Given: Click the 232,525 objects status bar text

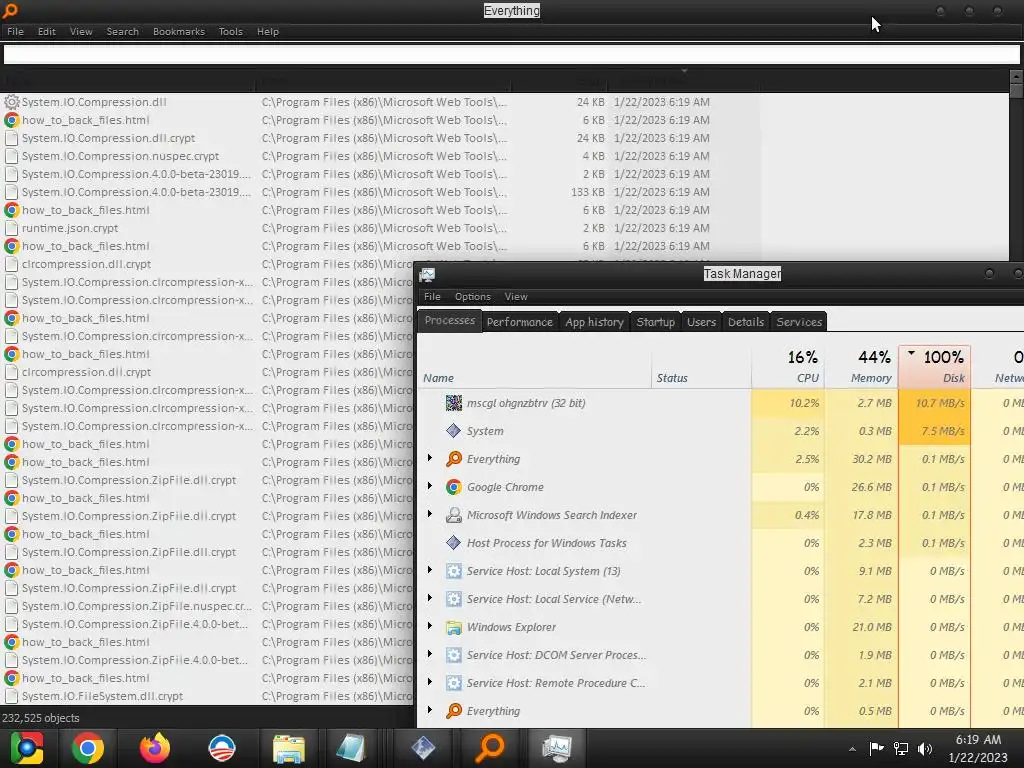Looking at the screenshot, I should pyautogui.click(x=40, y=718).
